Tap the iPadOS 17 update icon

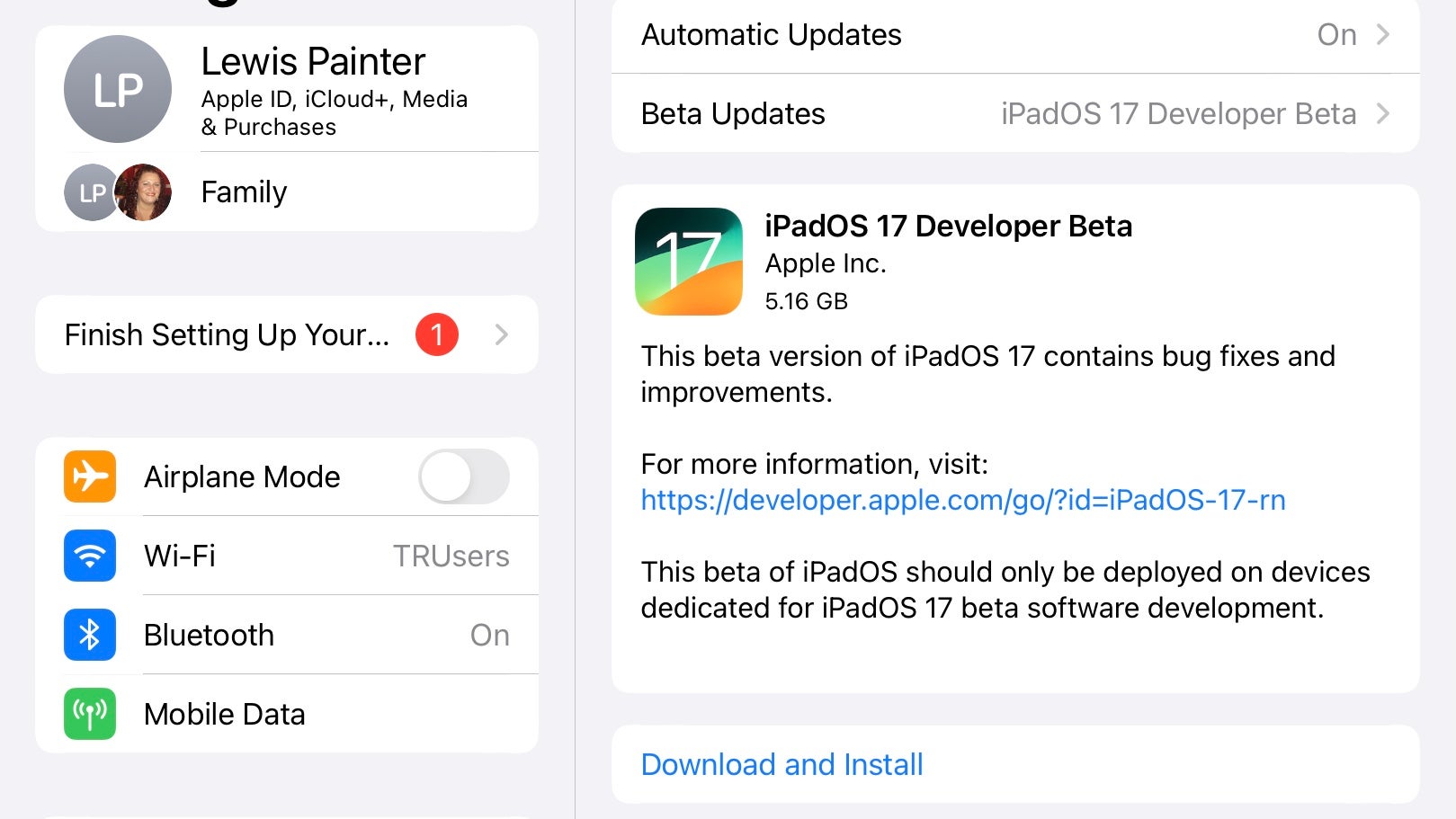click(x=689, y=262)
